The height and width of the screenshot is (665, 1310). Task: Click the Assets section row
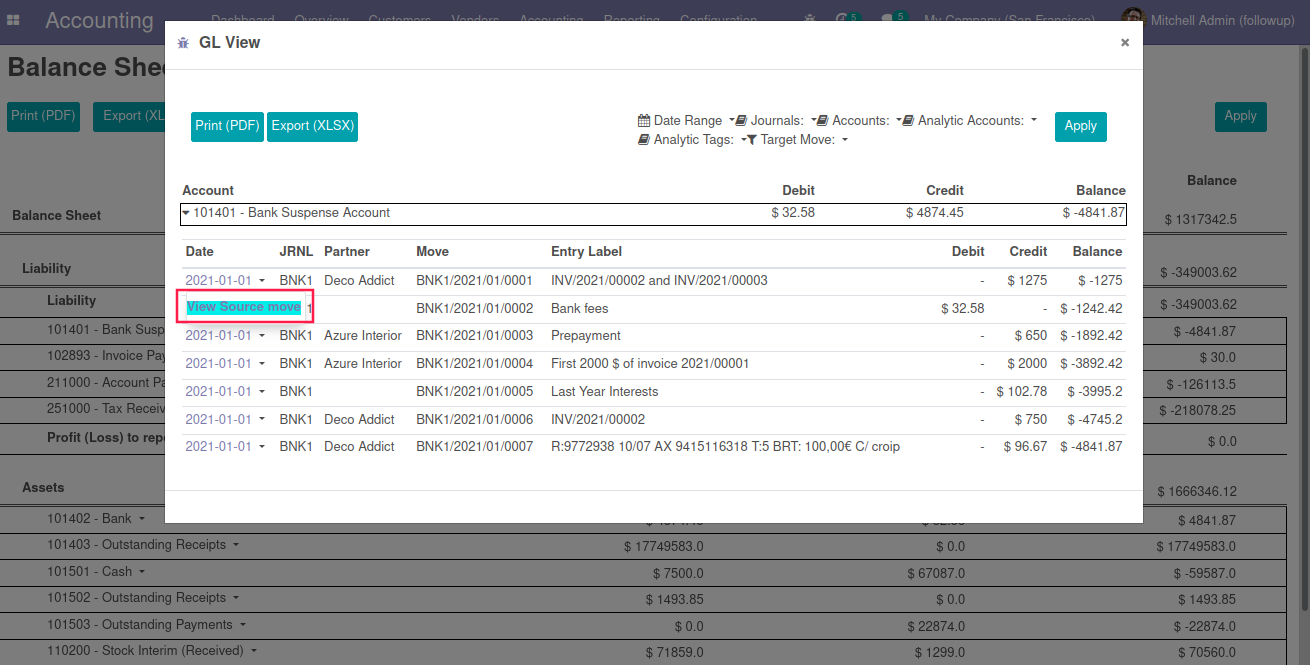43,488
